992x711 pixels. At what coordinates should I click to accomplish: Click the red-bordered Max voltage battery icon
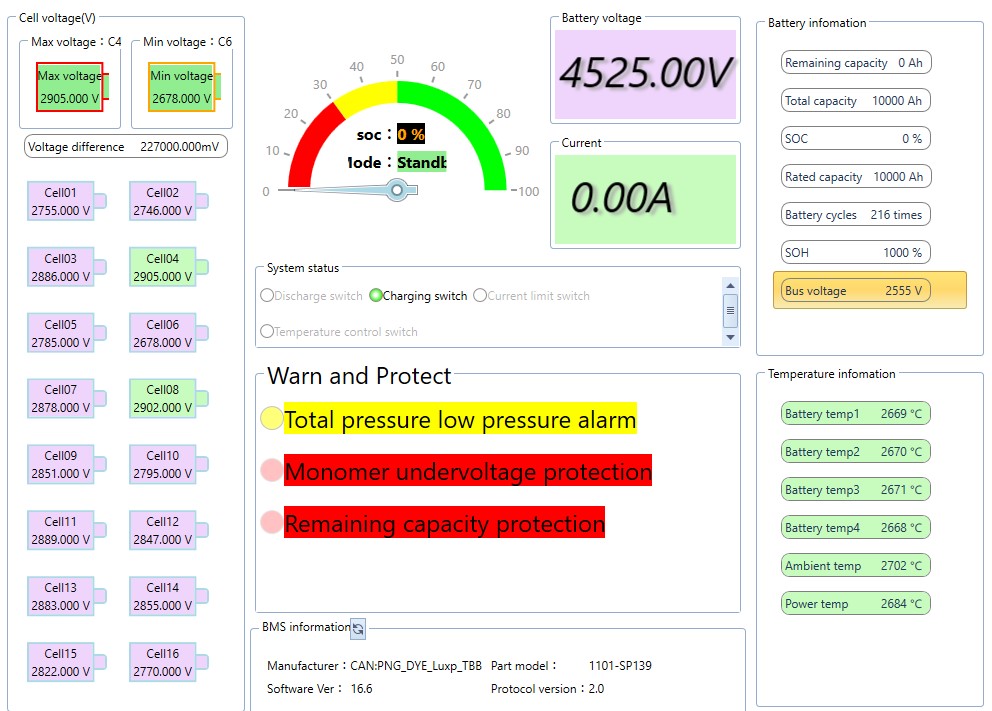tap(70, 87)
